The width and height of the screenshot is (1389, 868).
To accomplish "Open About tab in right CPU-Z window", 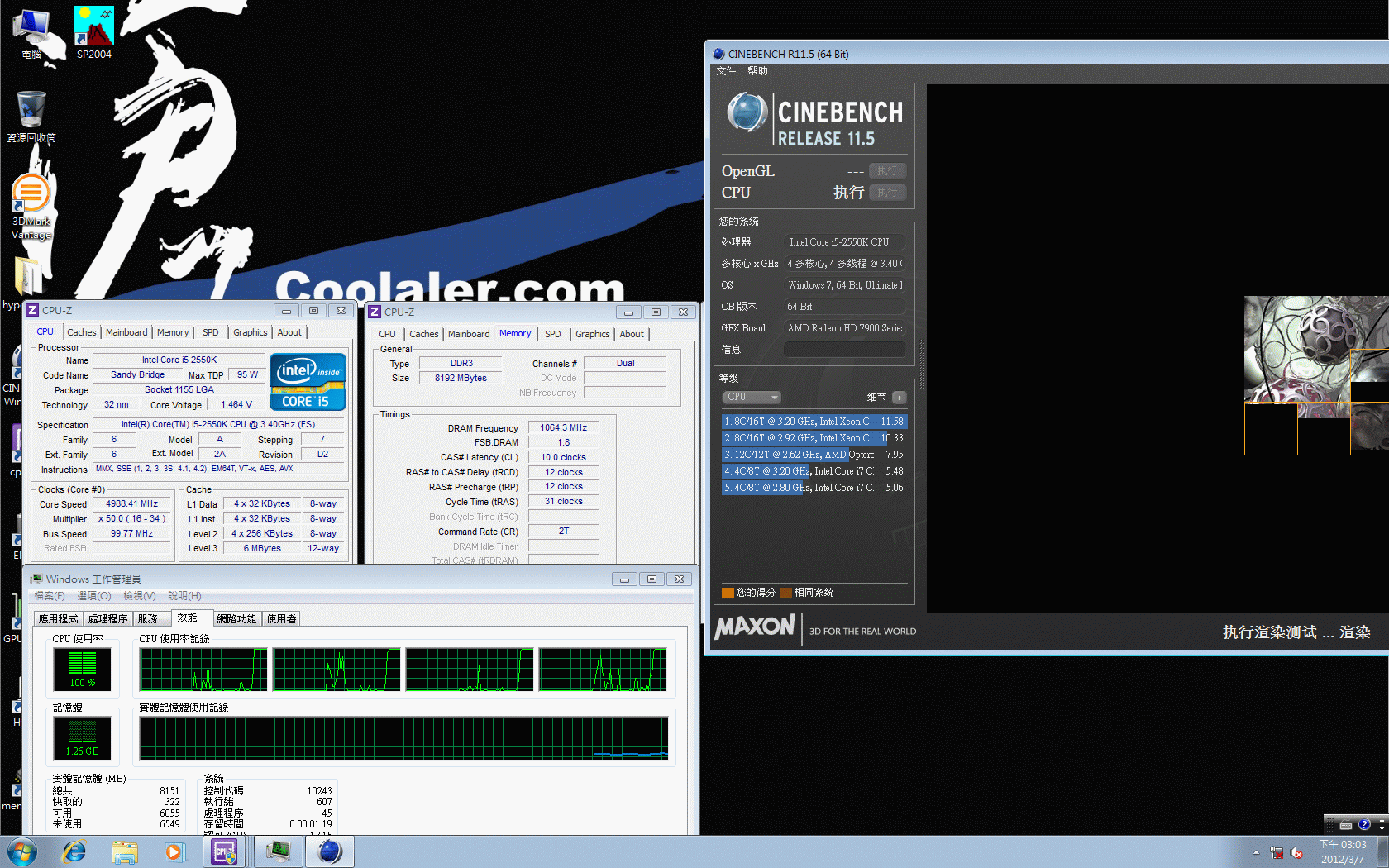I will [632, 334].
